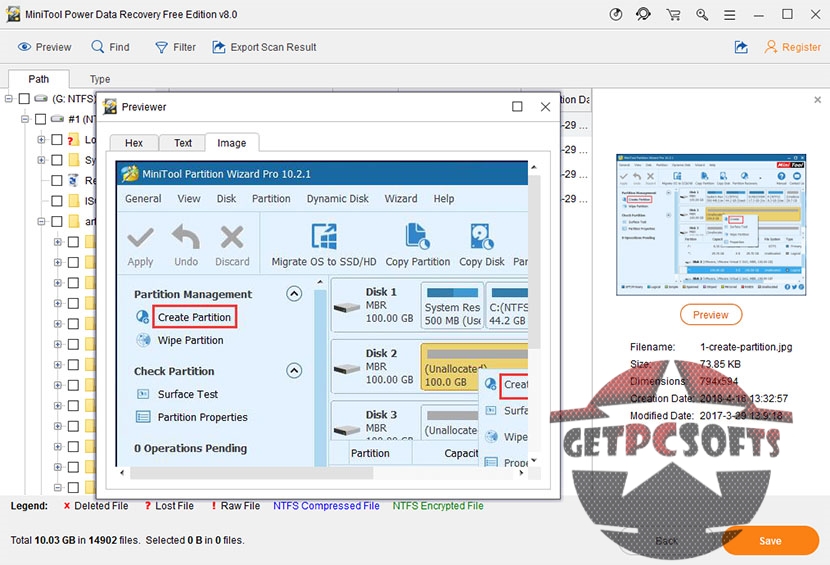Screen dimensions: 830x565
Task: Collapse the 'ar' folder tree node
Action: pos(41,221)
